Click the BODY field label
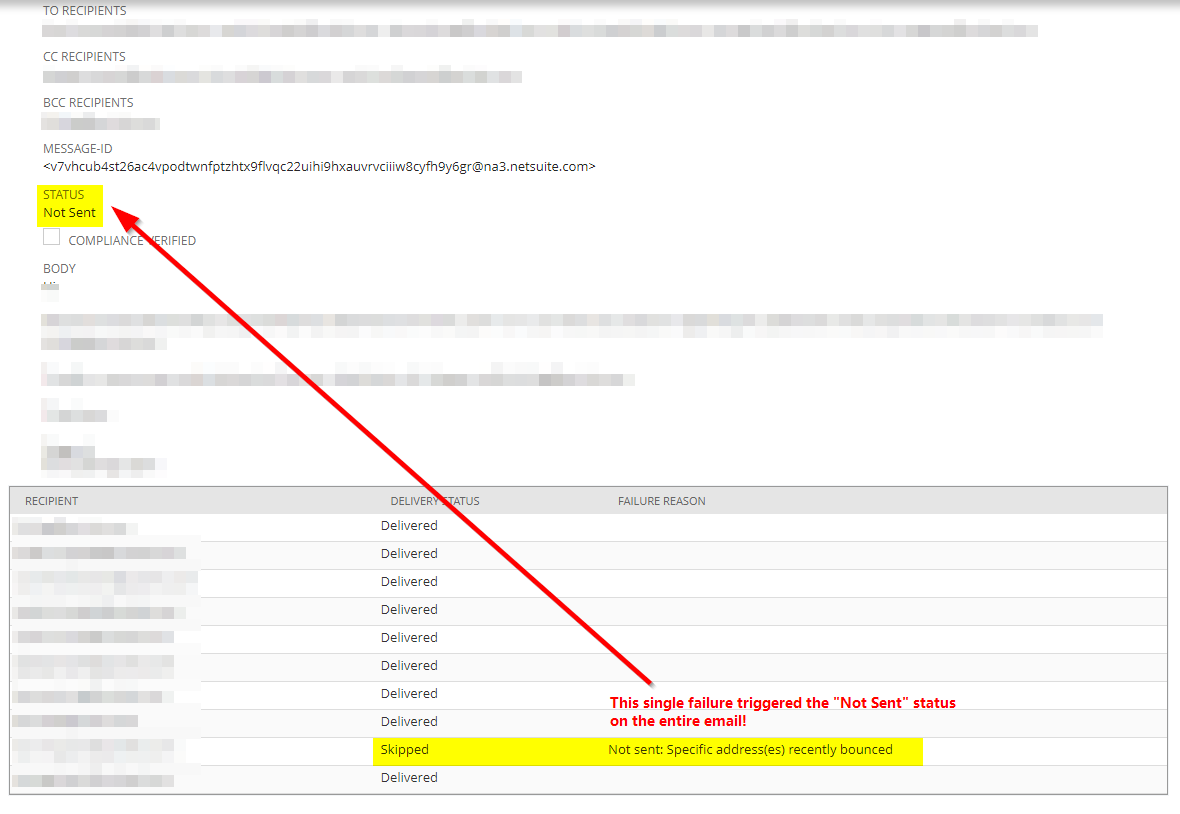 pos(59,268)
